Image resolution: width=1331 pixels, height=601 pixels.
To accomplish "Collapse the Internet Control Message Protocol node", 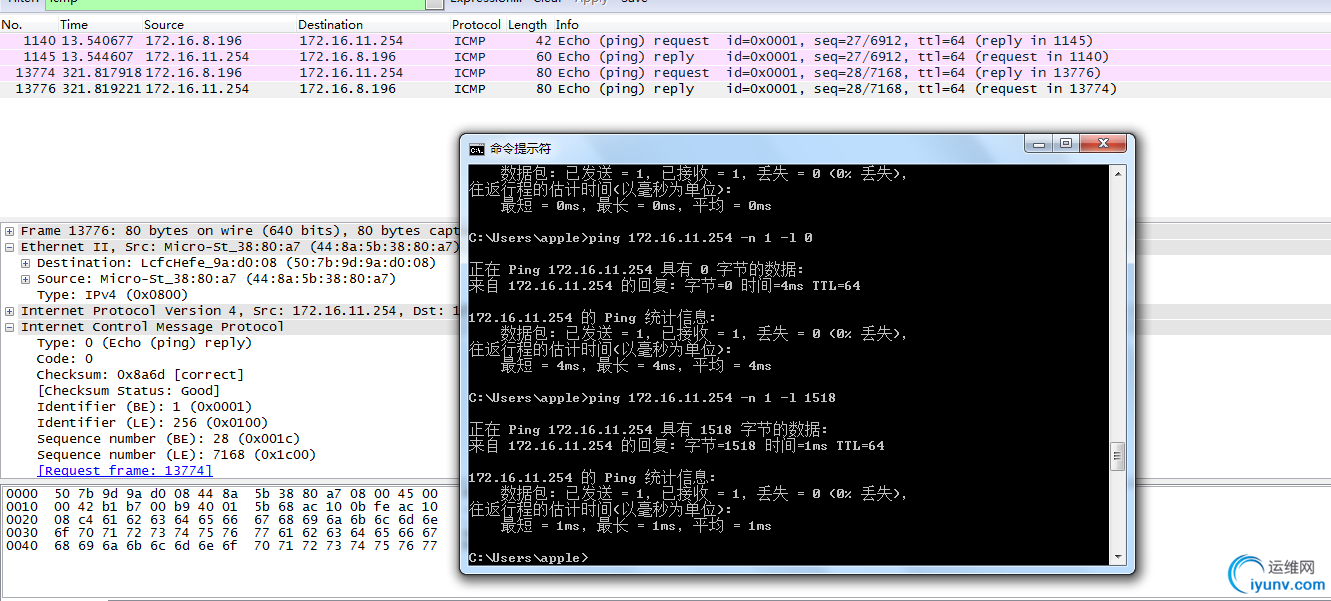I will point(10,327).
